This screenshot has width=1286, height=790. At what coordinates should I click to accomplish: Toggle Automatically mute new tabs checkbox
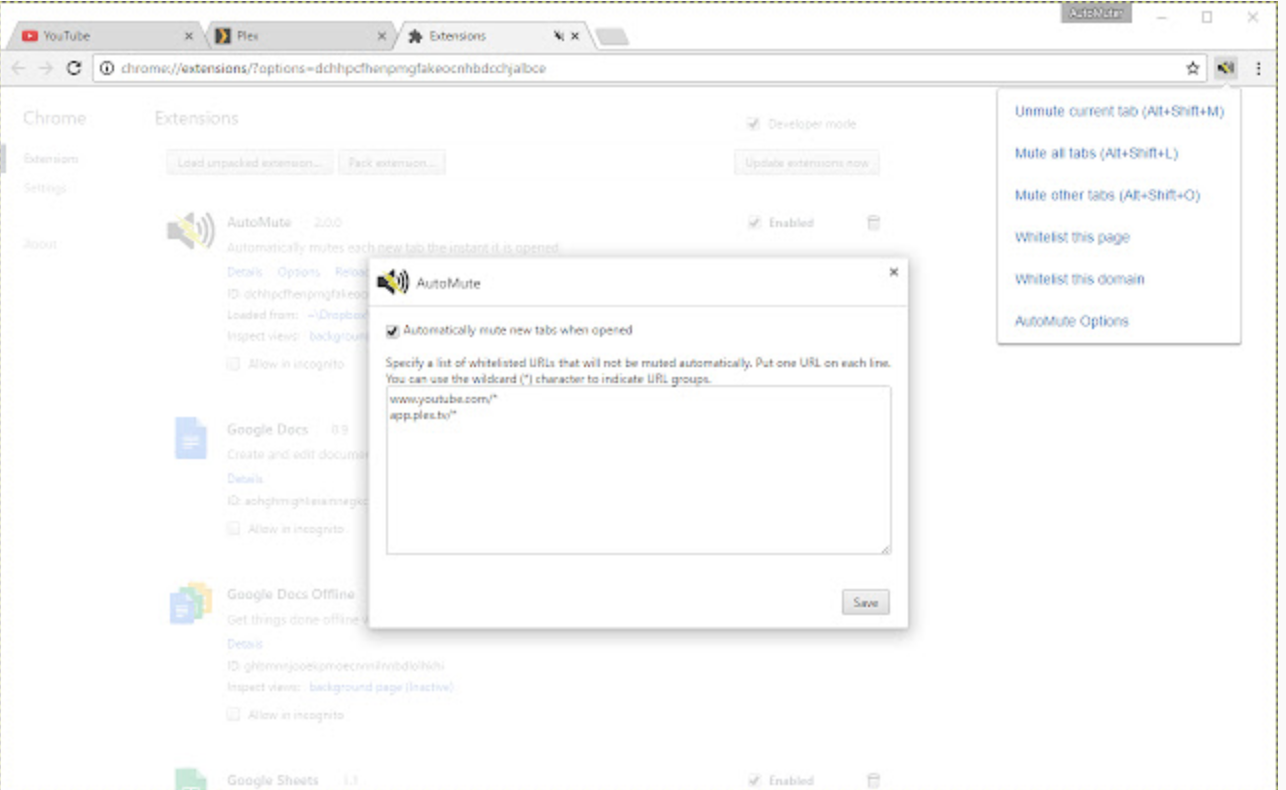393,330
